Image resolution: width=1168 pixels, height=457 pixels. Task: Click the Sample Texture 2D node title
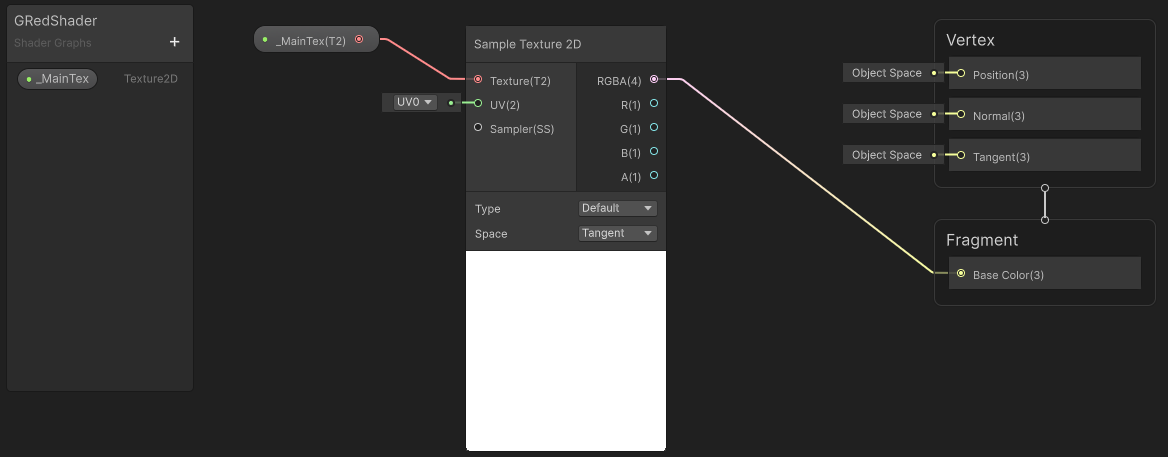pyautogui.click(x=528, y=44)
